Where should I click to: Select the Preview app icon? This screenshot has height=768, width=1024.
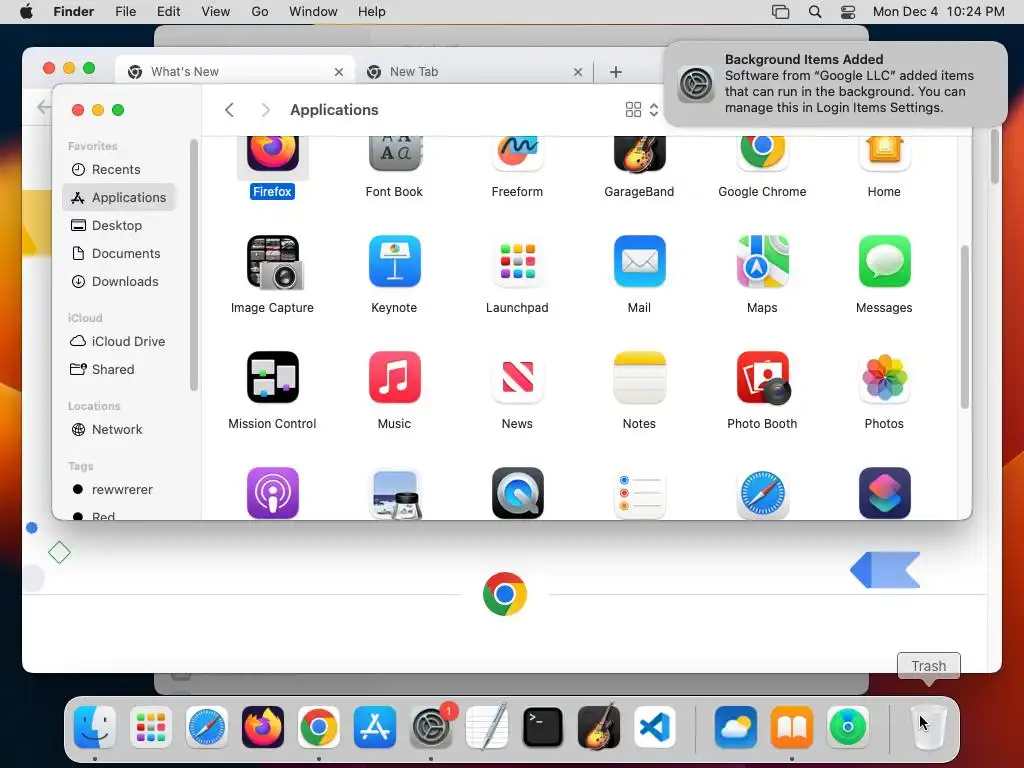point(394,493)
